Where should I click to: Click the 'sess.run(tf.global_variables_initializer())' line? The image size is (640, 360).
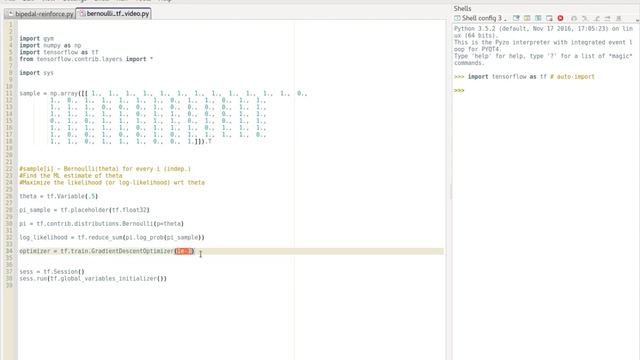click(93, 279)
